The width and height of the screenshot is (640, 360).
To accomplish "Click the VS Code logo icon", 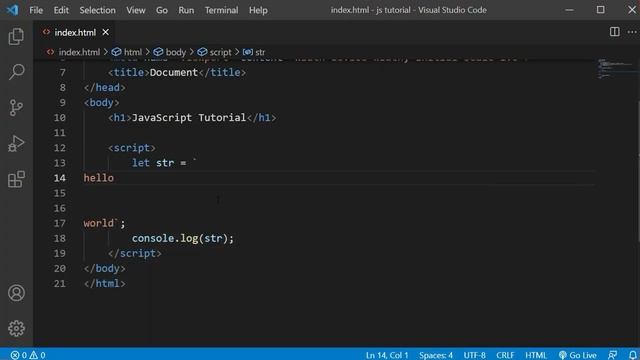I will tap(12, 10).
